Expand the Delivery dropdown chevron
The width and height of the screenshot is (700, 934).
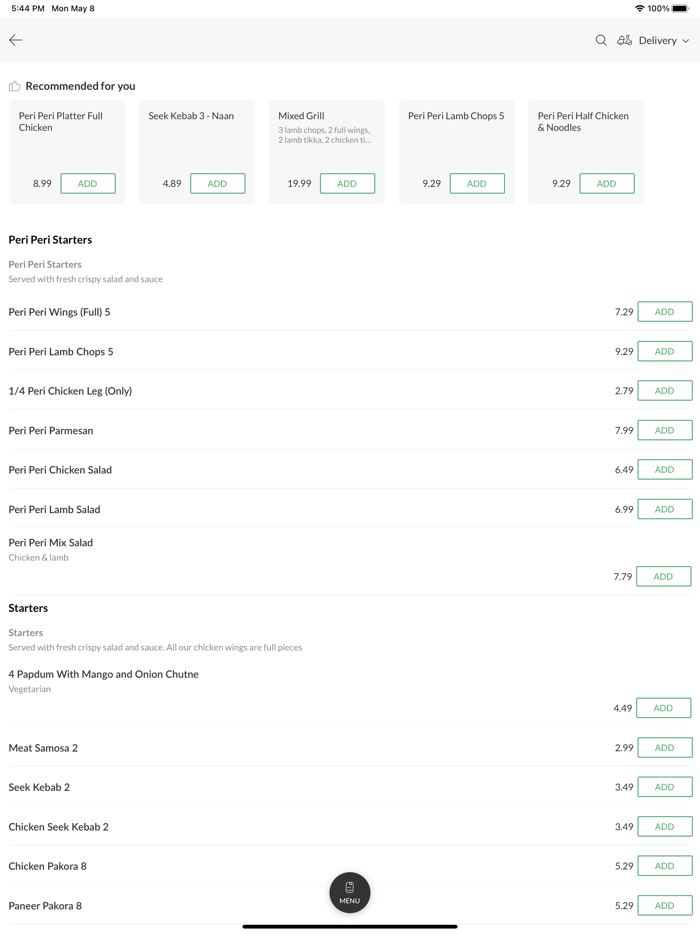686,41
